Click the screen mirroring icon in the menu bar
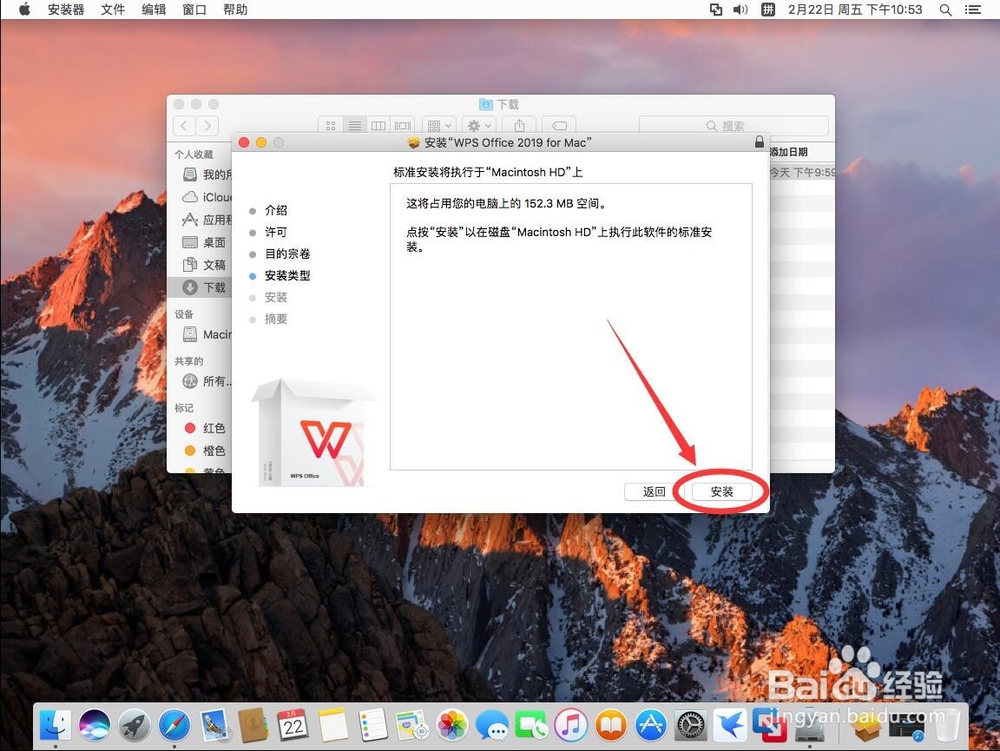Image resolution: width=1000 pixels, height=751 pixels. (716, 10)
